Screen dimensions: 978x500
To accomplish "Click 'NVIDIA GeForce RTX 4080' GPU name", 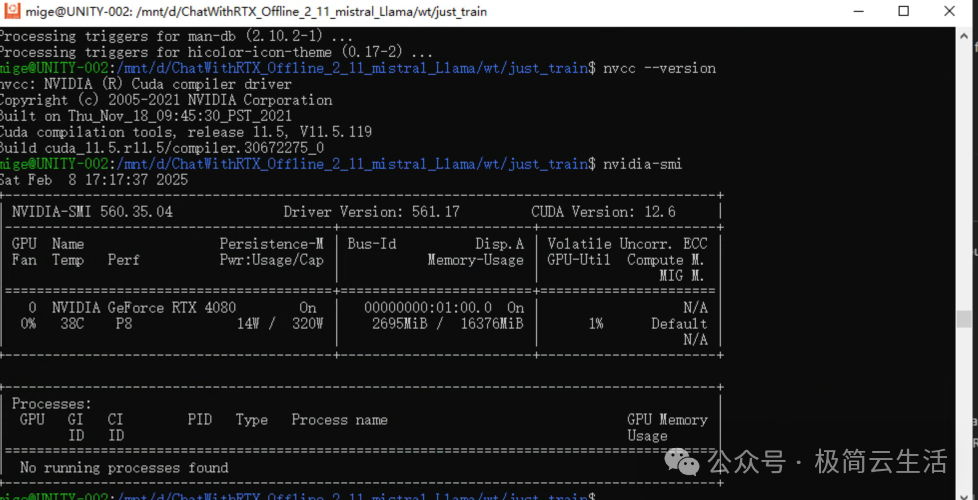I will point(144,308).
